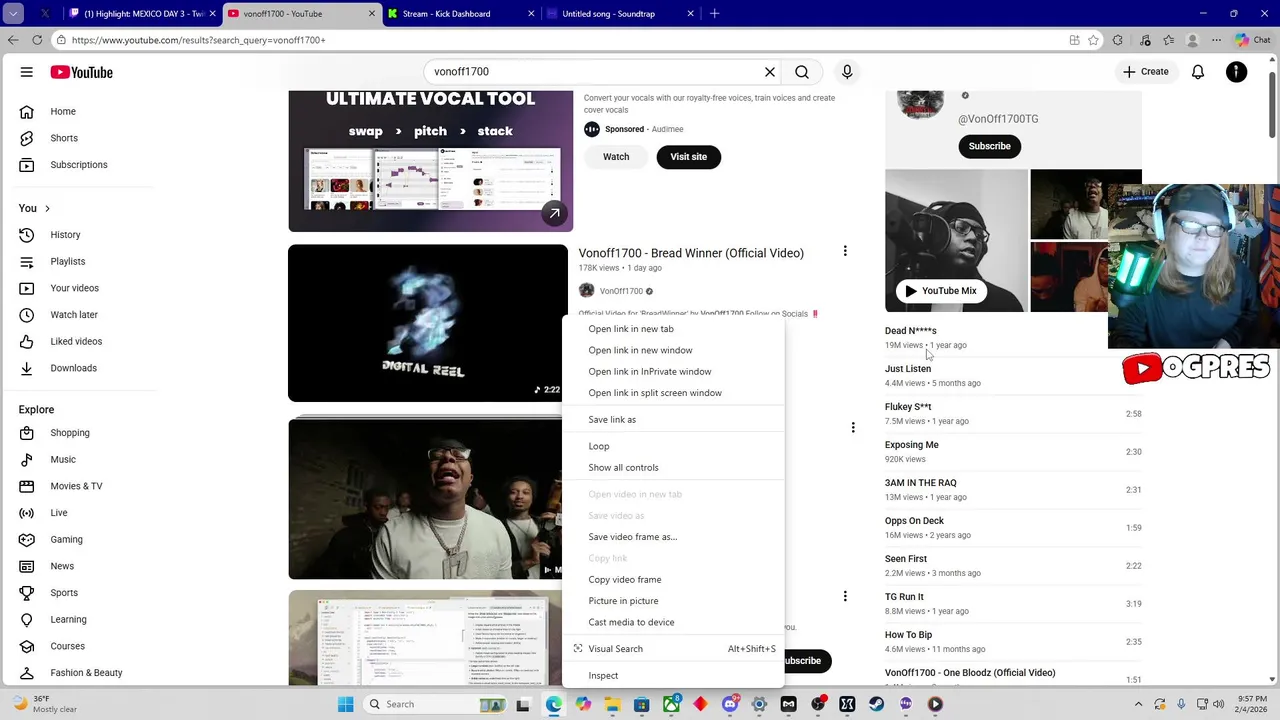The height and width of the screenshot is (720, 1280).
Task: Subscribe to @VonOff1700TG channel
Action: (x=989, y=146)
